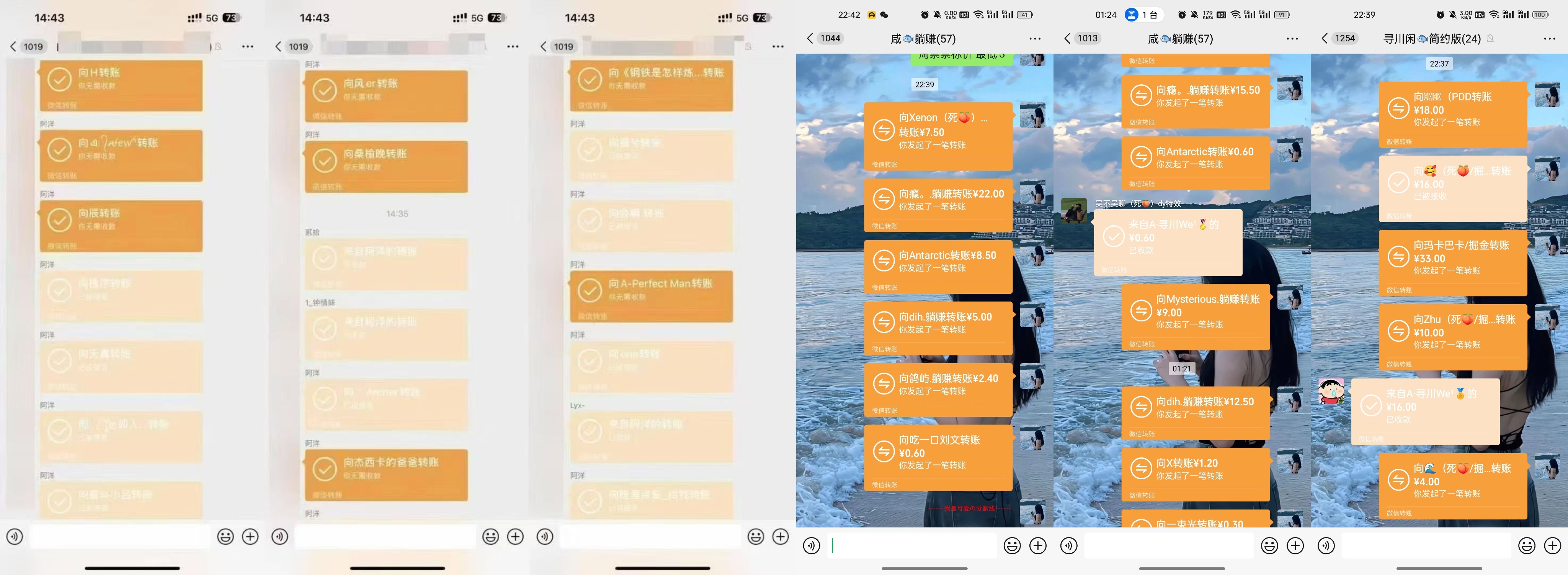
Task: Tap crayon cartoon avatar in chat 1254
Action: pos(1331,392)
